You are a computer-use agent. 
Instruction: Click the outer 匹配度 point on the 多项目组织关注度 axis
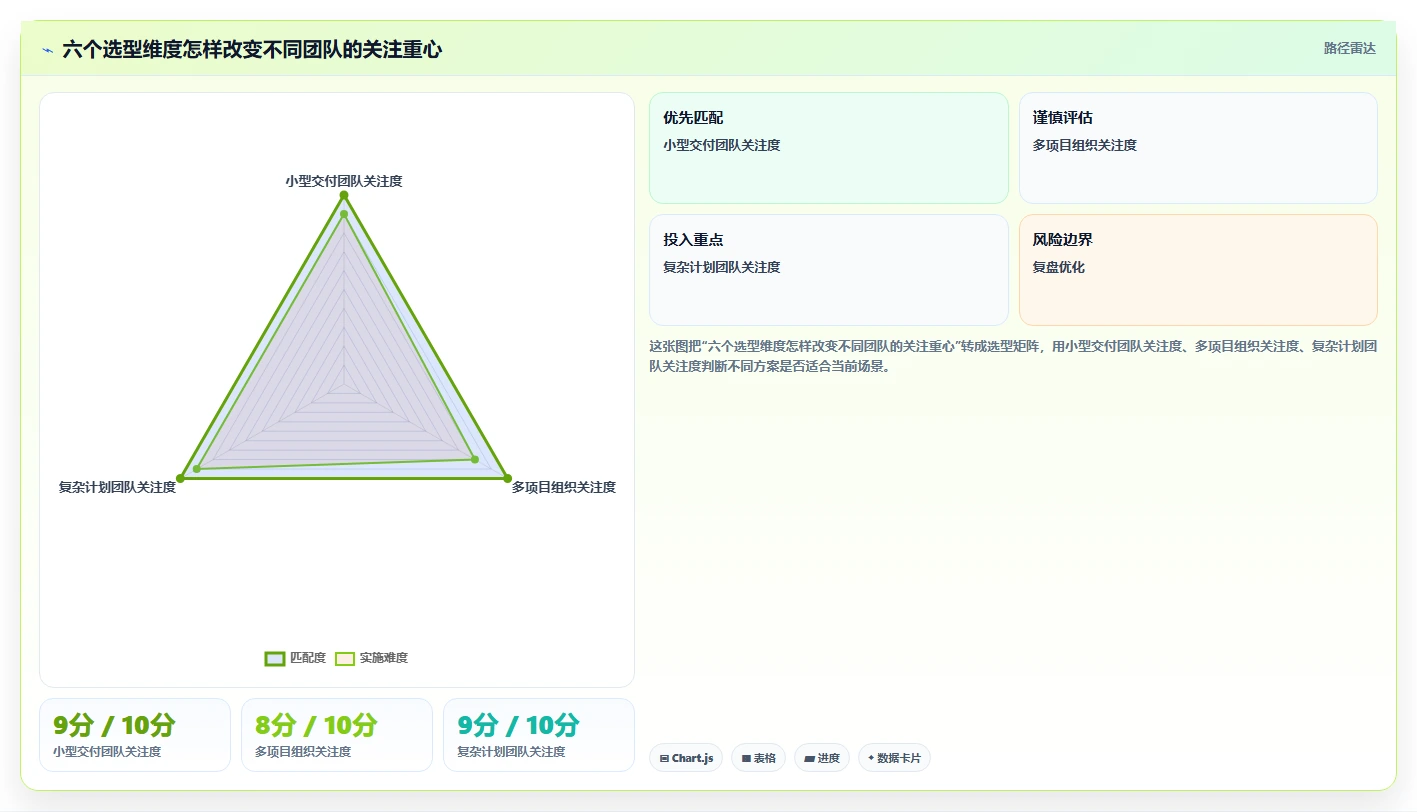tap(507, 478)
